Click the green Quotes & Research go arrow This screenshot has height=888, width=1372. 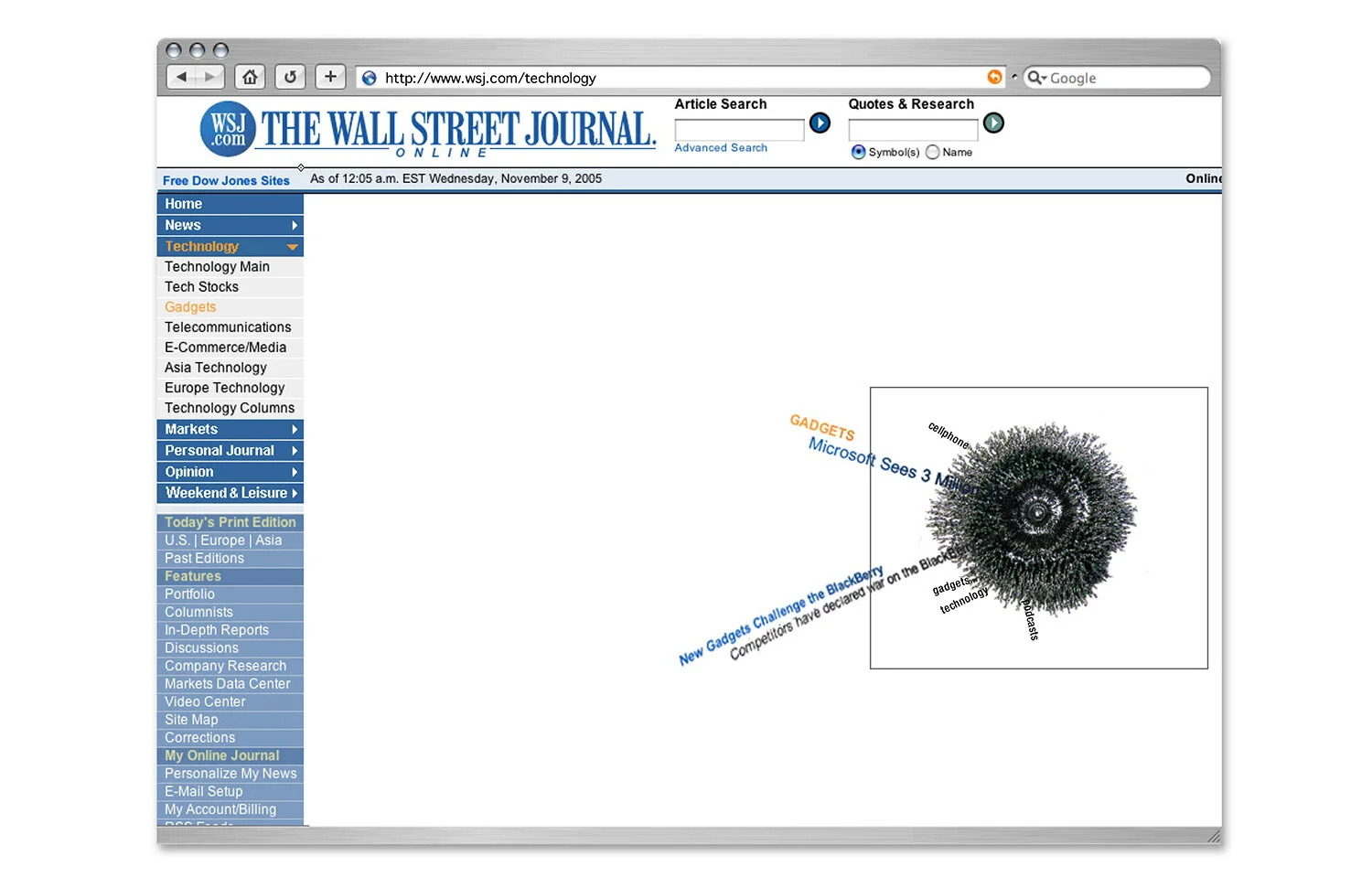tap(993, 123)
